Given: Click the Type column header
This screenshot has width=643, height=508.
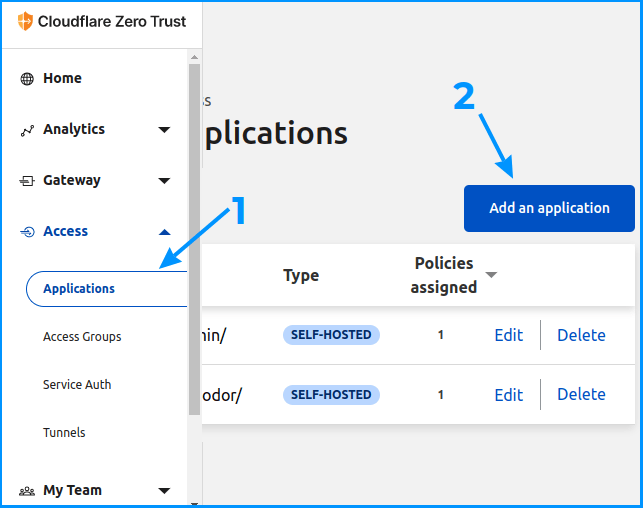Looking at the screenshot, I should click(301, 276).
